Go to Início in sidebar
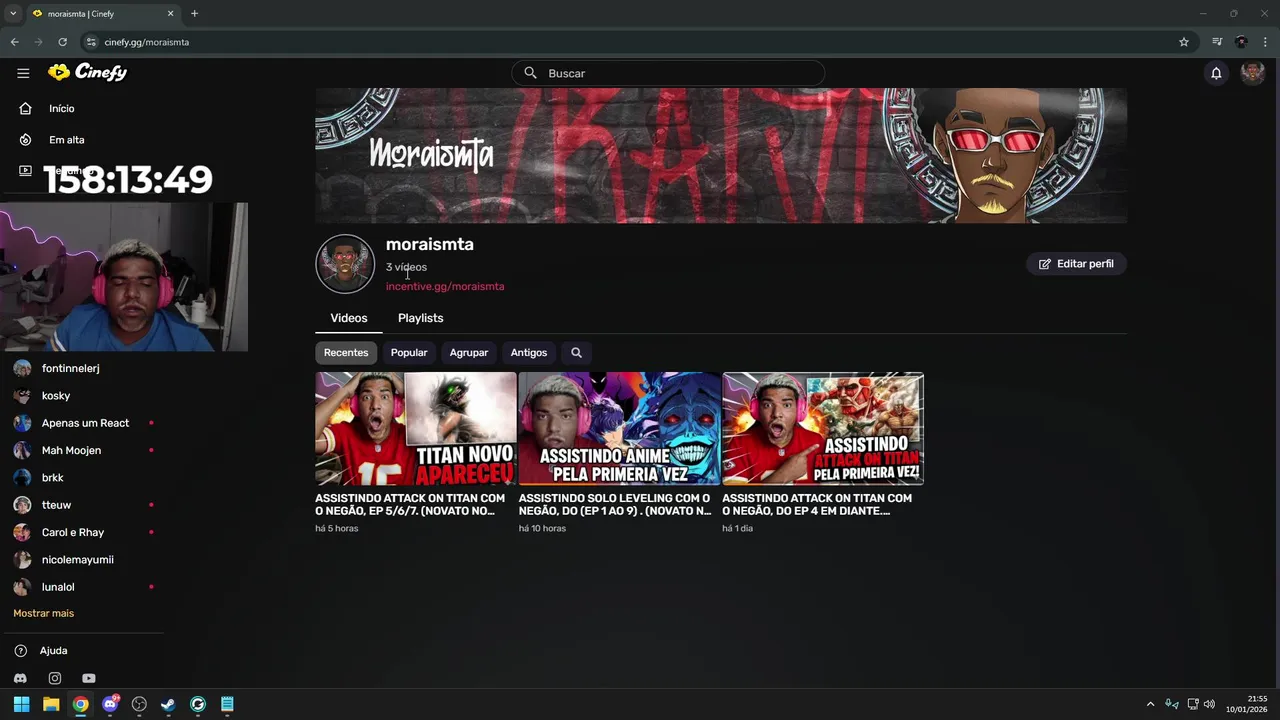 coord(61,108)
